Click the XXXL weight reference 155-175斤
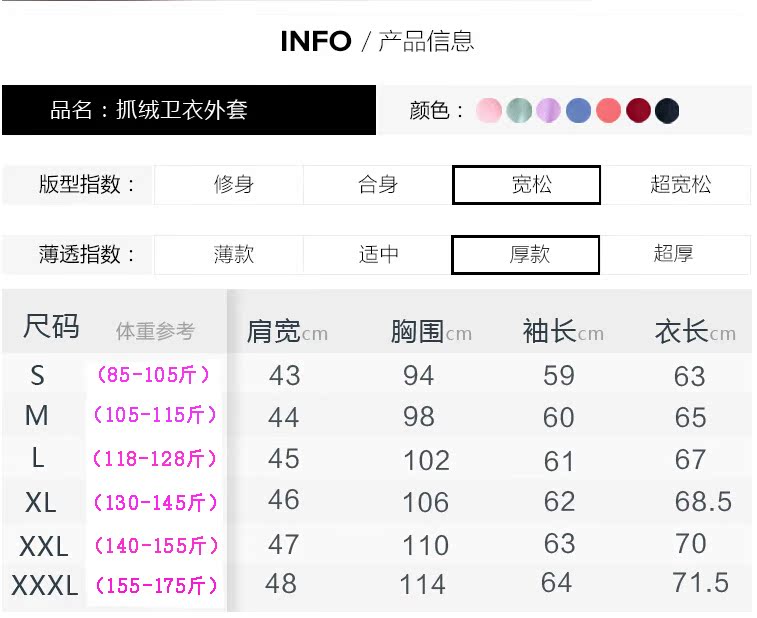This screenshot has height=618, width=757. (156, 586)
